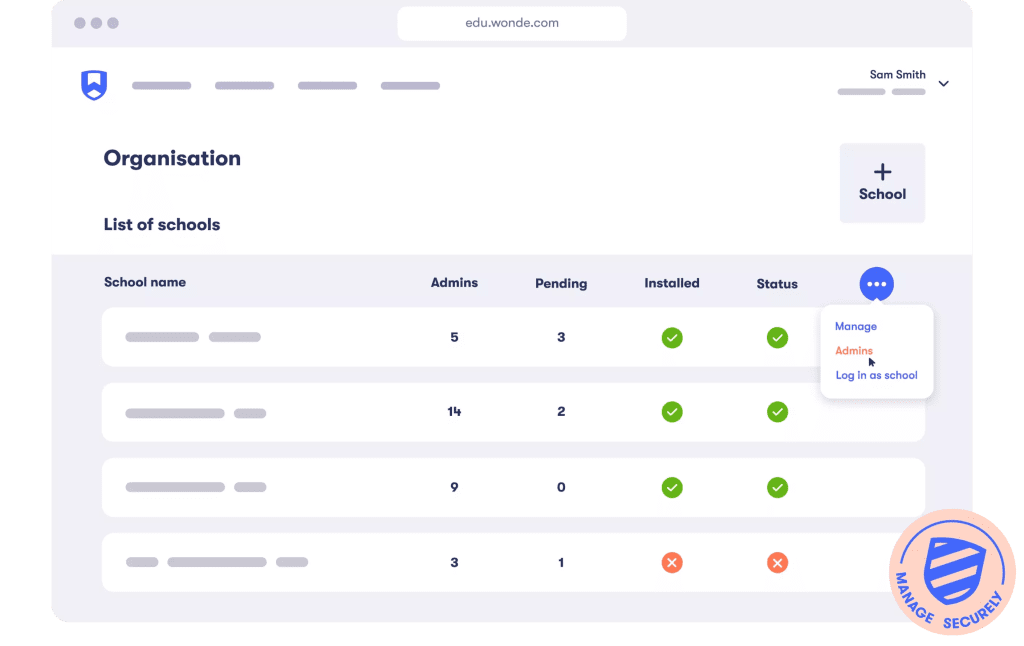Screen dimensions: 1024x646
Task: Click the red Installed cross icon
Action: 672,562
